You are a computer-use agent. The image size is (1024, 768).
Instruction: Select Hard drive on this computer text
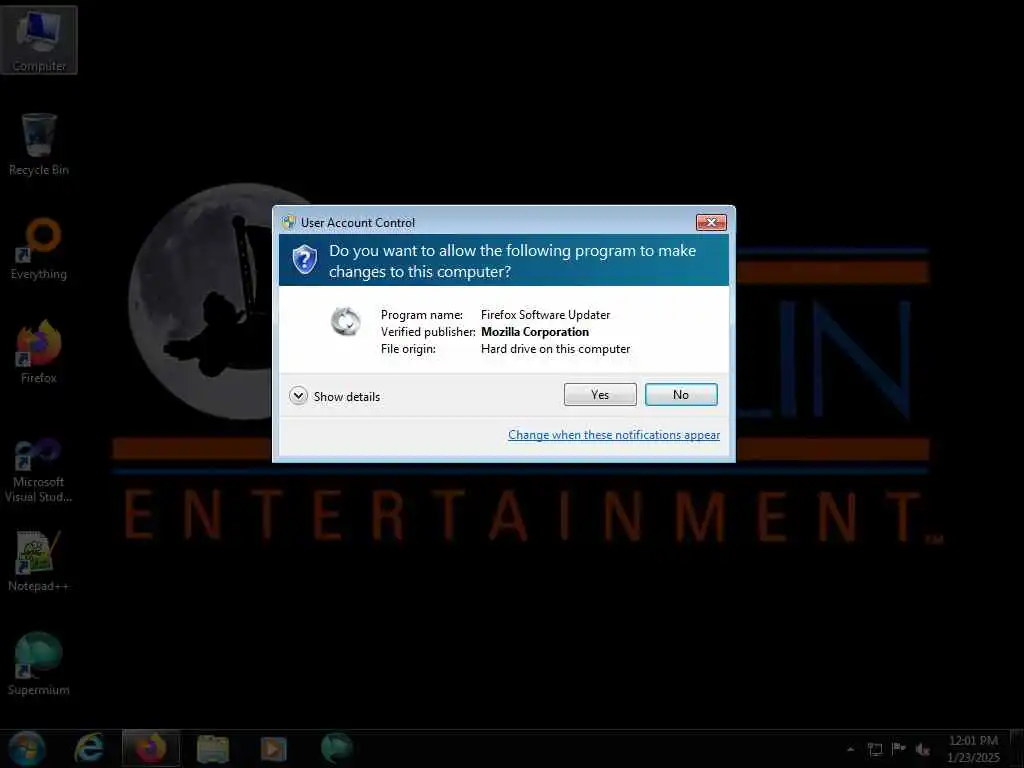pyautogui.click(x=556, y=349)
